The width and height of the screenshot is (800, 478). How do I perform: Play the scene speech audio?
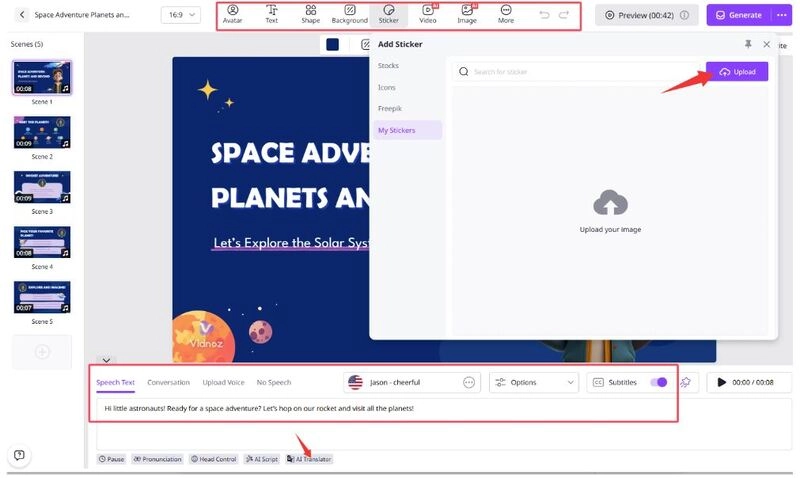tap(721, 382)
